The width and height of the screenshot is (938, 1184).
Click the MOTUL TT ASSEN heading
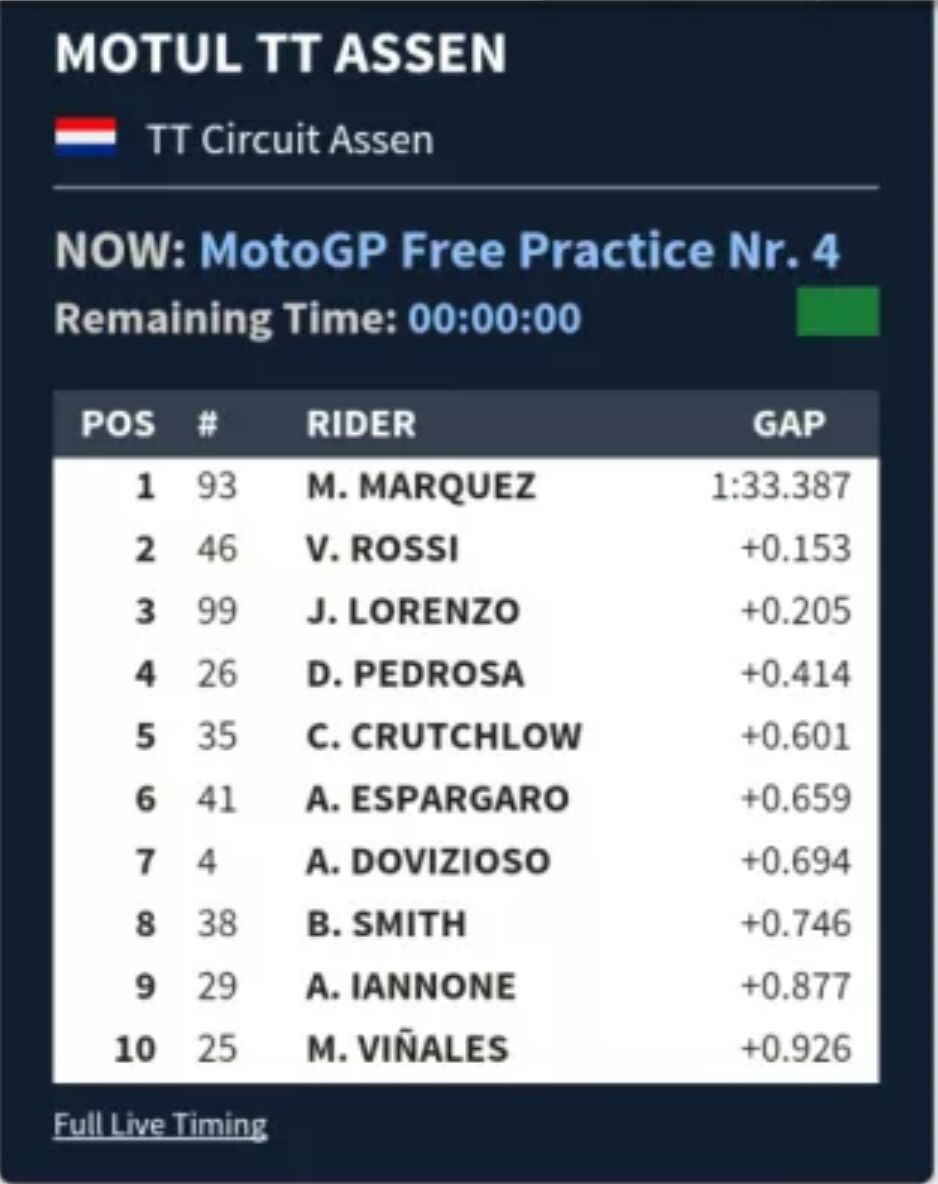281,54
